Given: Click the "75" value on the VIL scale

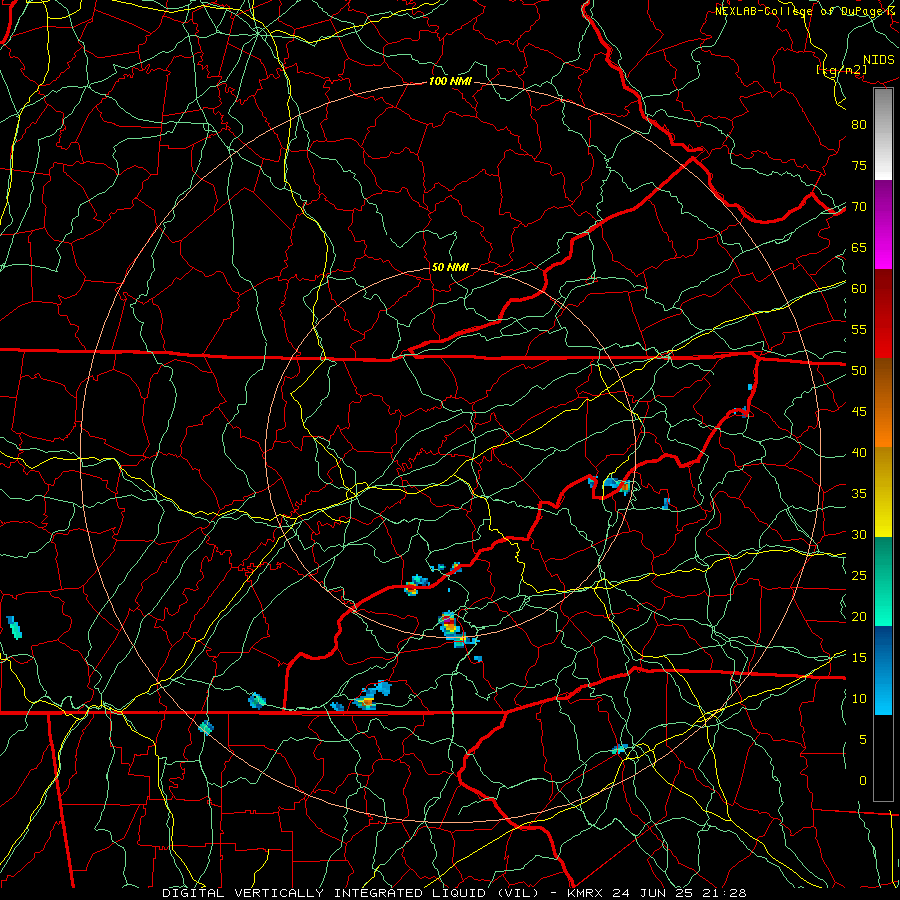Looking at the screenshot, I should [x=859, y=166].
